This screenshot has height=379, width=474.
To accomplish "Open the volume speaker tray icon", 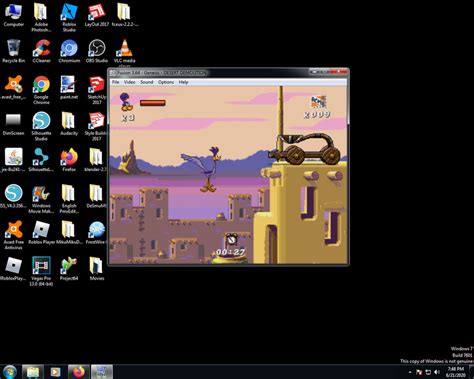I will point(437,372).
